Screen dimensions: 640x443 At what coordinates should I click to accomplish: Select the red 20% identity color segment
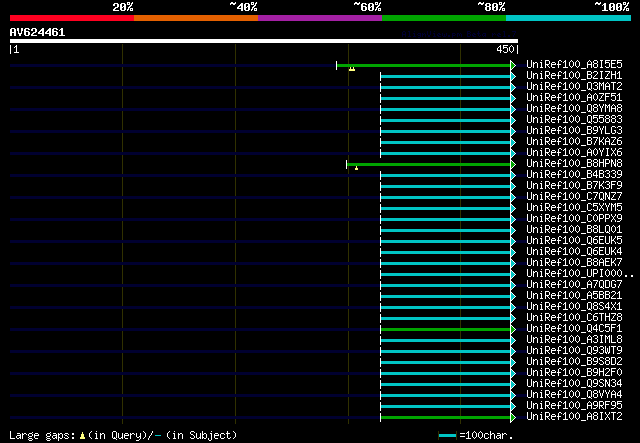72,18
